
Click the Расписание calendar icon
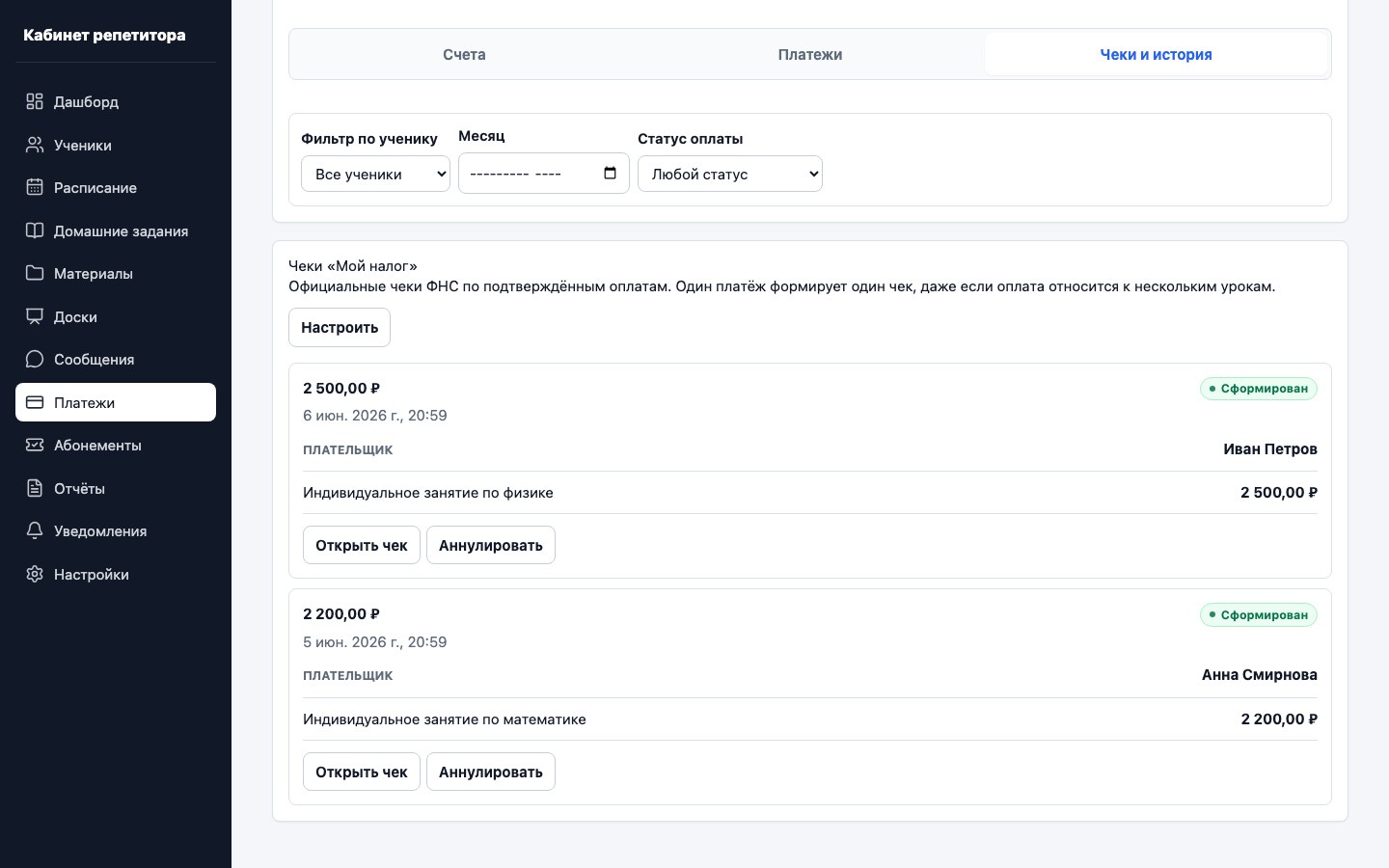[x=35, y=187]
